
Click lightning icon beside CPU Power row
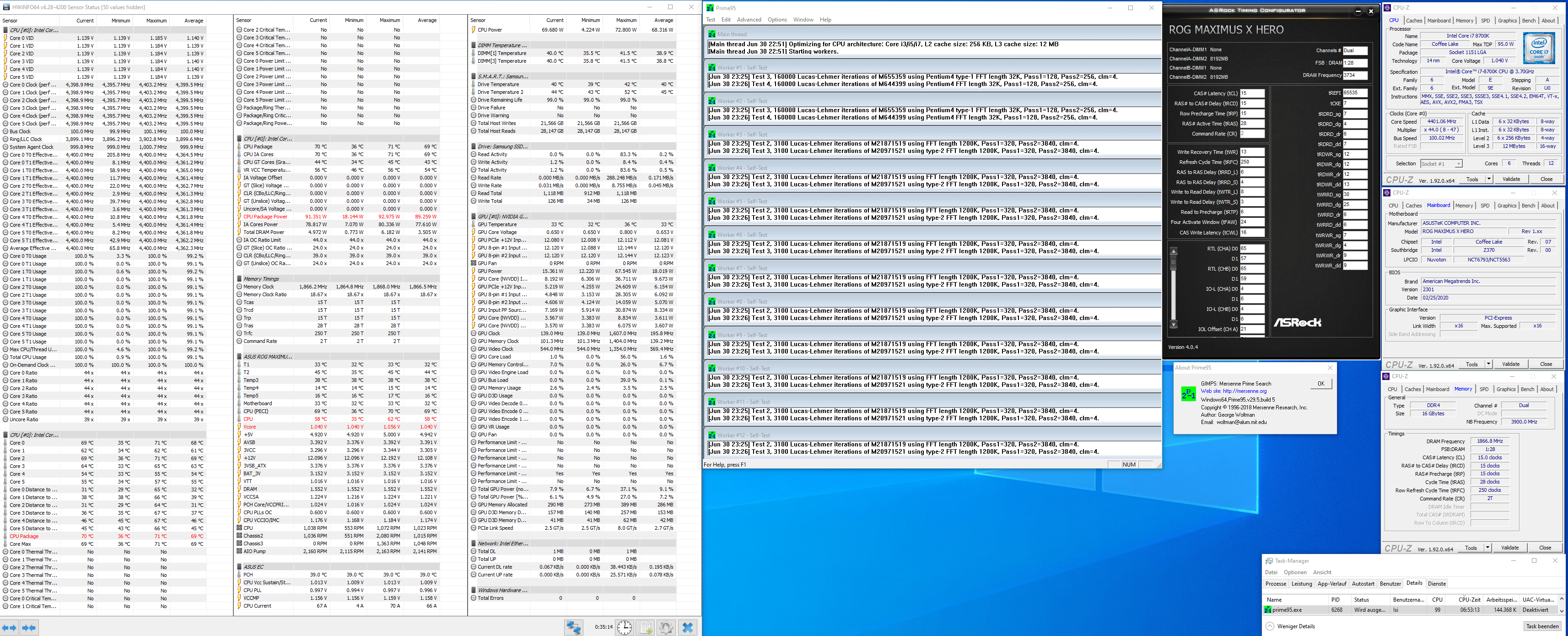coord(473,29)
